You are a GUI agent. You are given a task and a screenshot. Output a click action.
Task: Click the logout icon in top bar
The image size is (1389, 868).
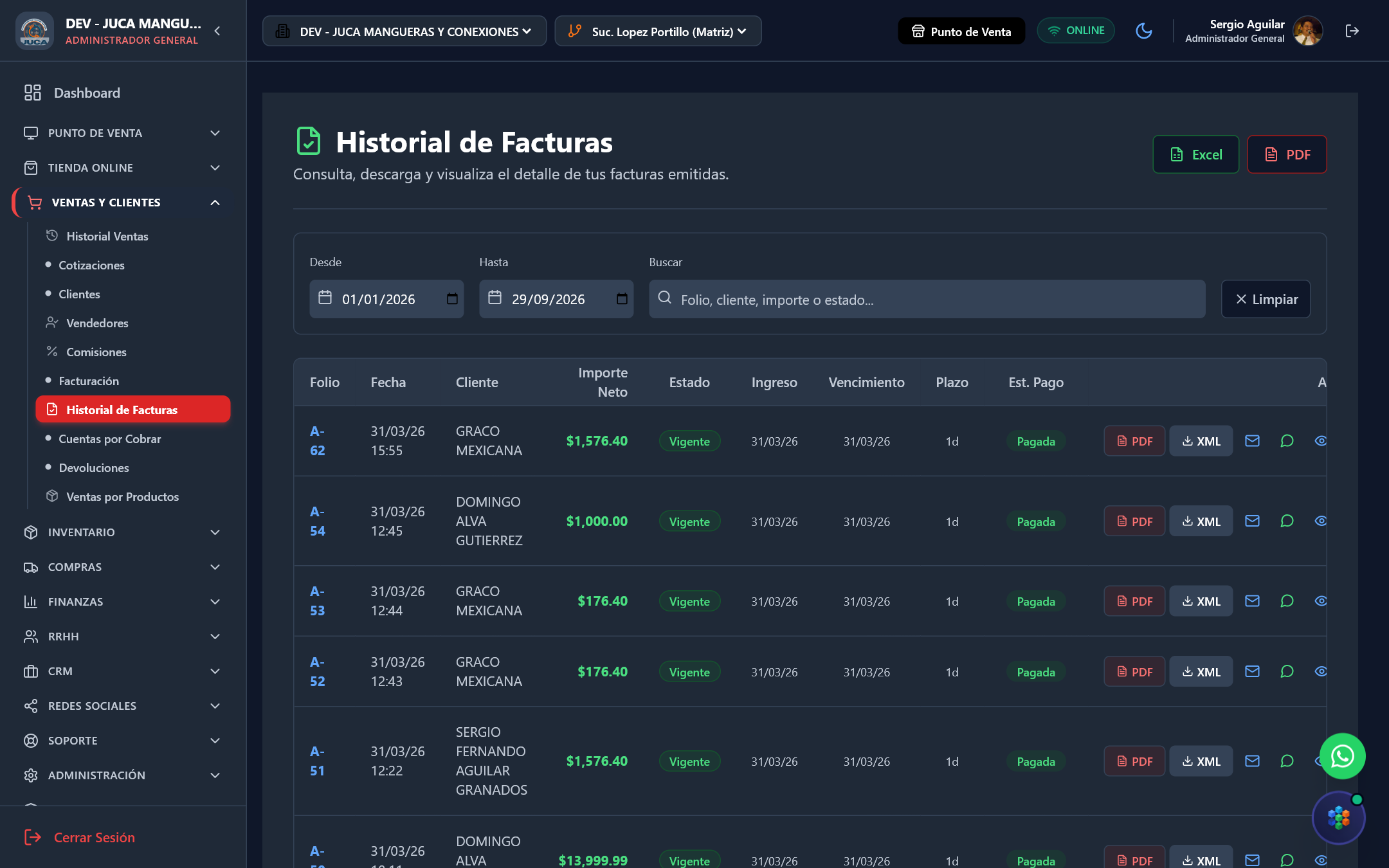[x=1352, y=31]
